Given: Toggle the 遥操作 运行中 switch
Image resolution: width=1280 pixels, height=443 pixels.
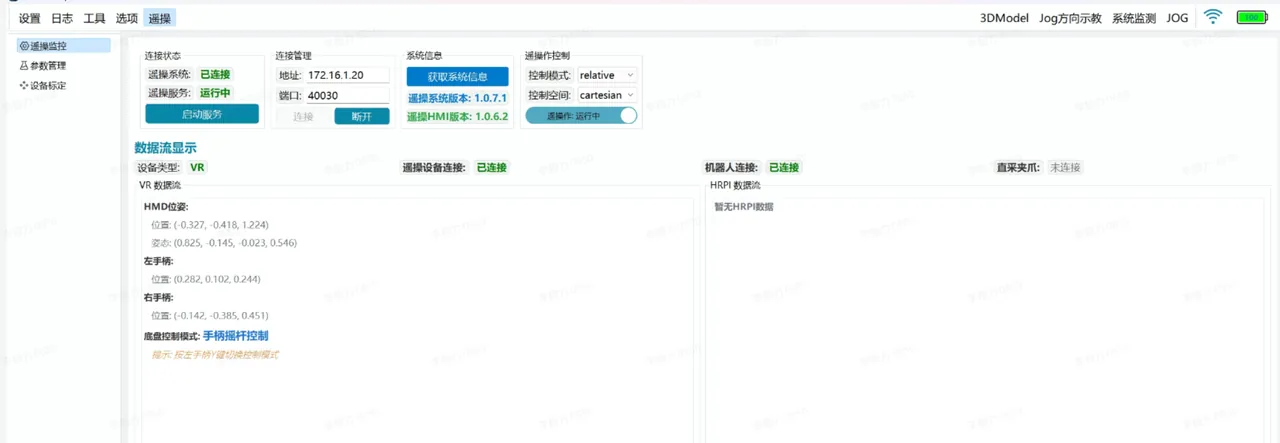Looking at the screenshot, I should (x=581, y=116).
